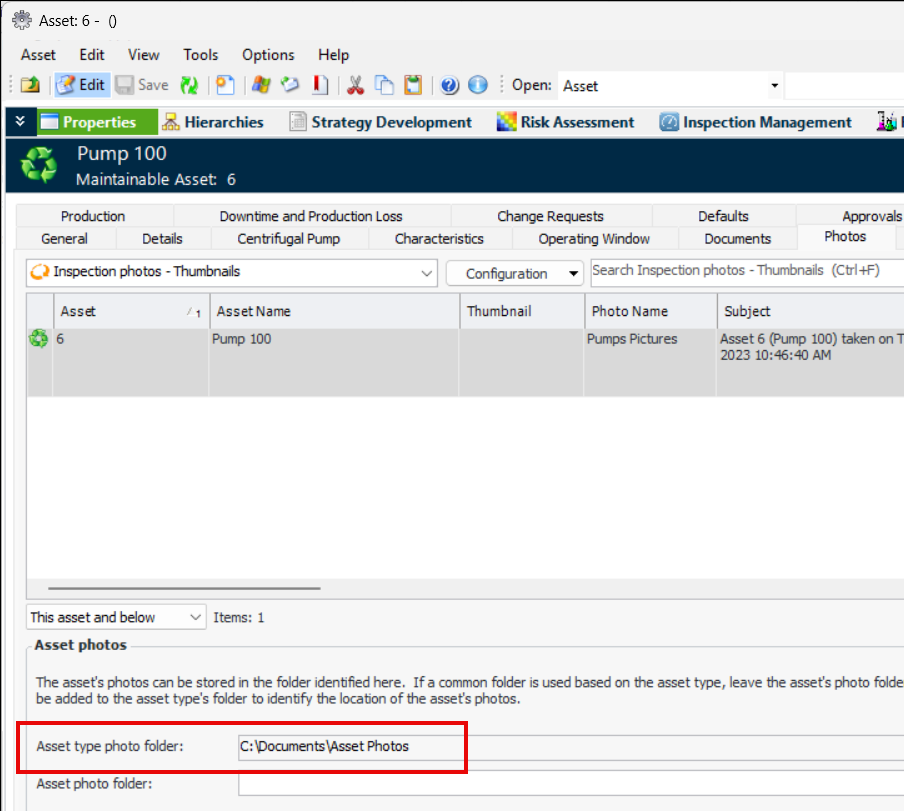Open help with the question mark icon
904x811 pixels.
pyautogui.click(x=449, y=85)
